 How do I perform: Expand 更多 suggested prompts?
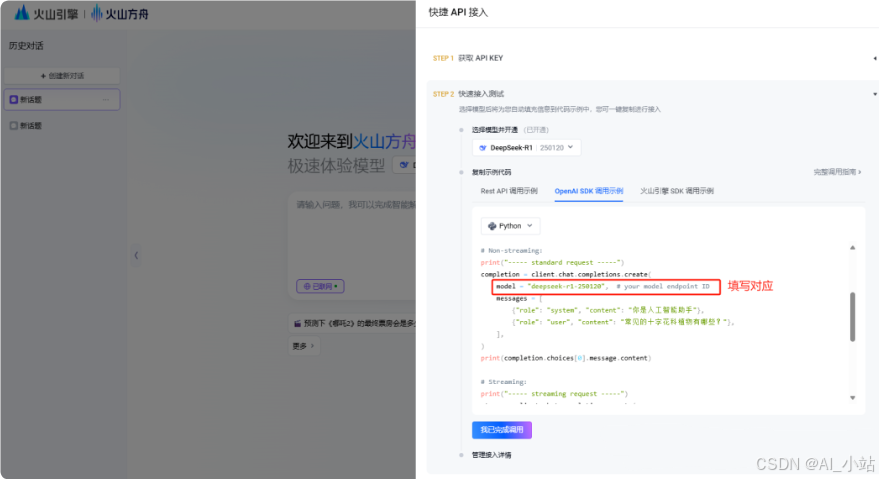303,346
